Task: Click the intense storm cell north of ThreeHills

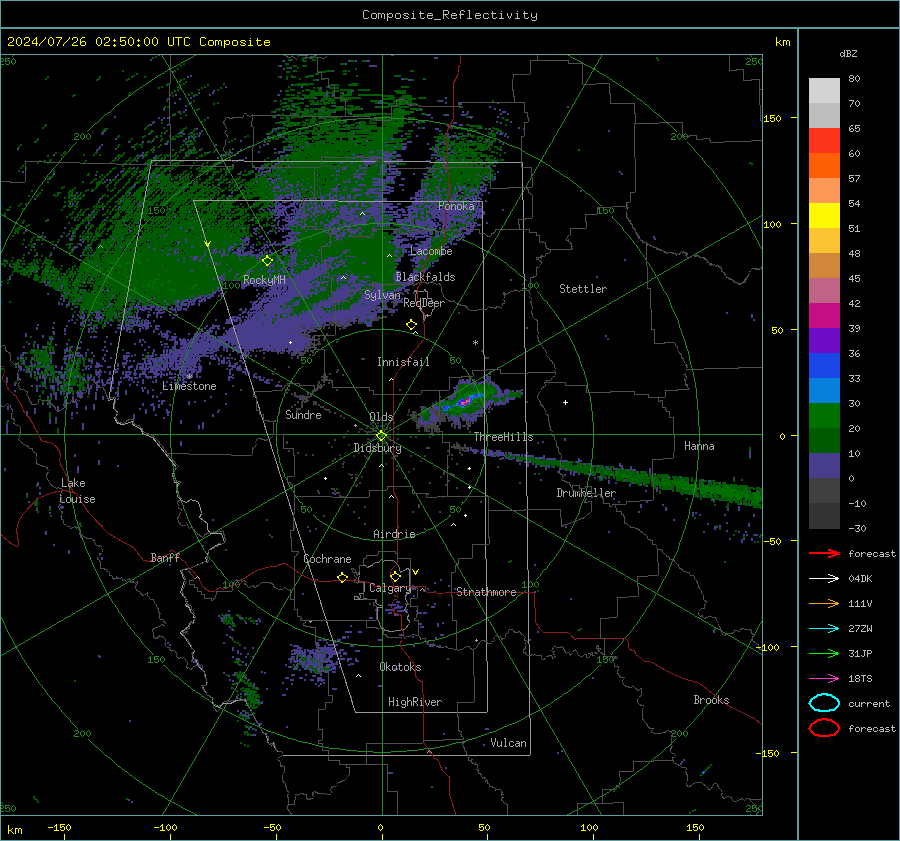Action: coord(466,401)
